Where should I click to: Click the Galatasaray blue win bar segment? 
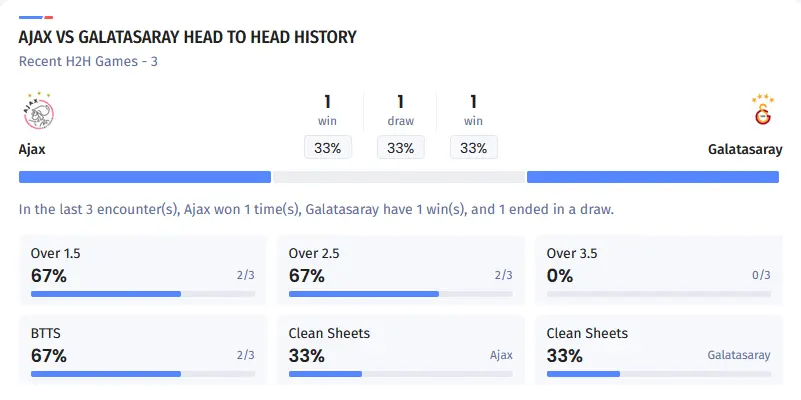[653, 177]
